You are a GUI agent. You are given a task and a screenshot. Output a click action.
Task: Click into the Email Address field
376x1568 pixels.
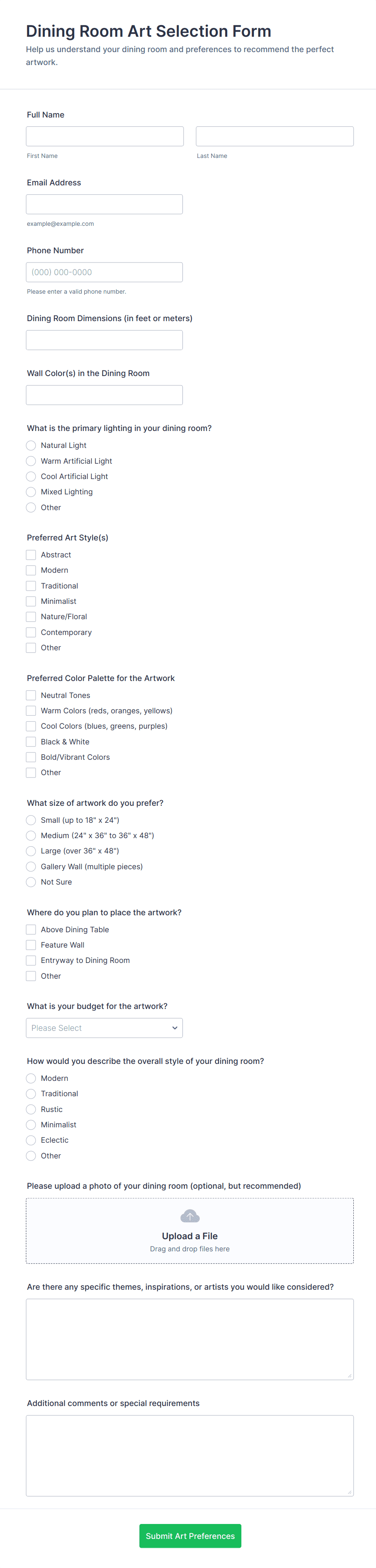[x=104, y=204]
